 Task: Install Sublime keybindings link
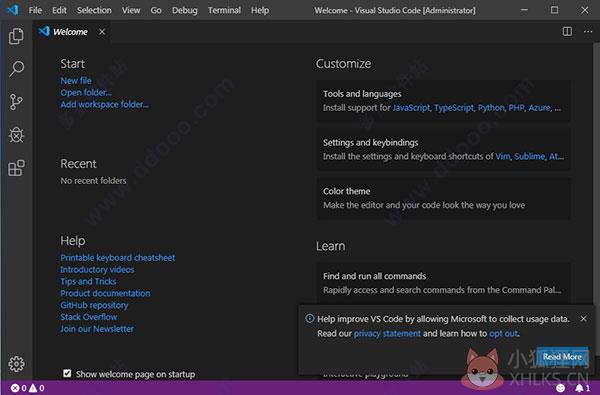[530, 157]
